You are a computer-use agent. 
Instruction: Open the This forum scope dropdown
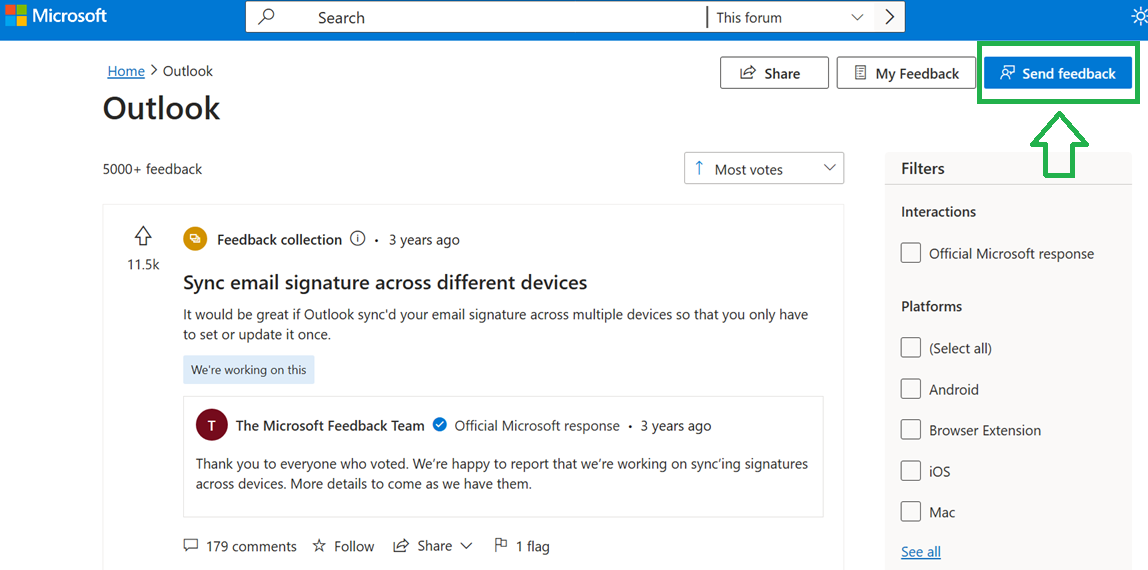point(791,17)
